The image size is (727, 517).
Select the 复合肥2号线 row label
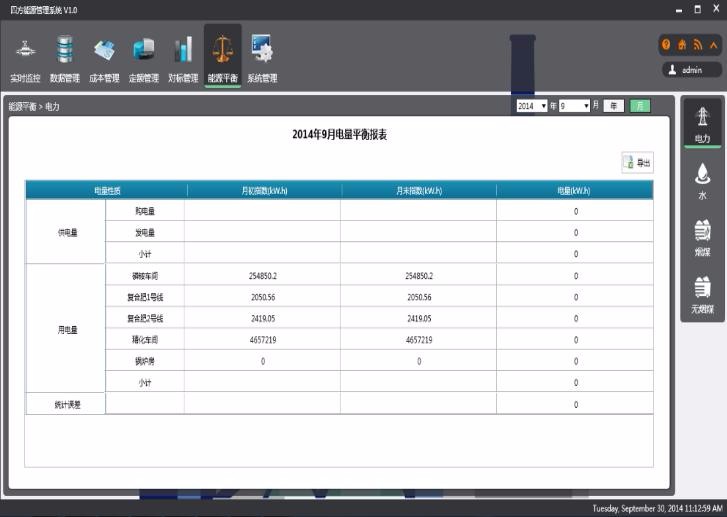click(x=145, y=319)
